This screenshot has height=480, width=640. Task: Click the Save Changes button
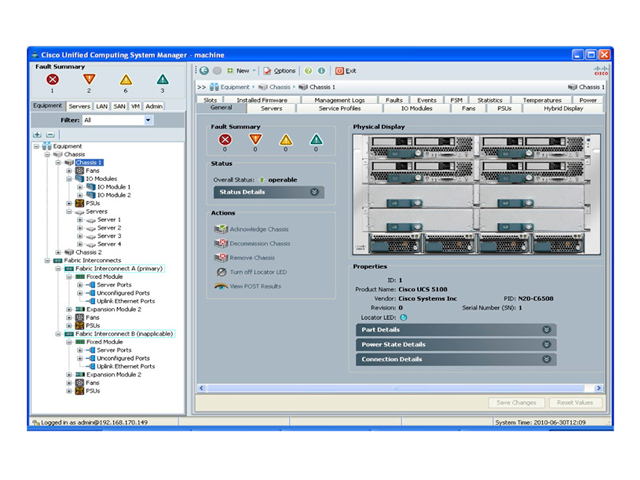coord(516,402)
